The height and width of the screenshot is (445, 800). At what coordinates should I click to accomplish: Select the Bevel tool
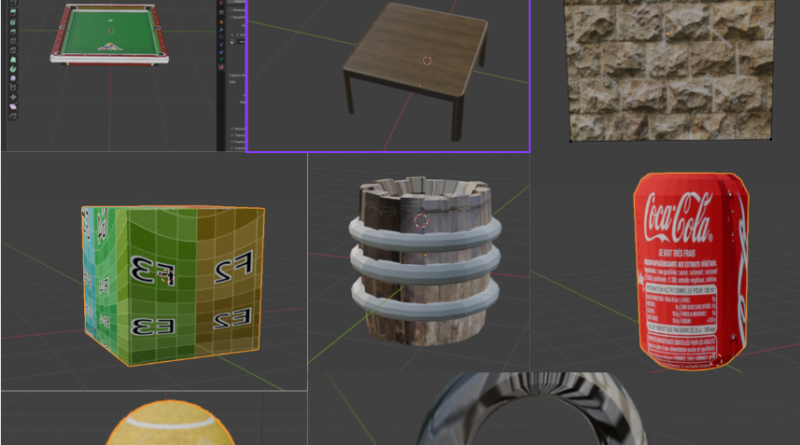click(x=13, y=31)
